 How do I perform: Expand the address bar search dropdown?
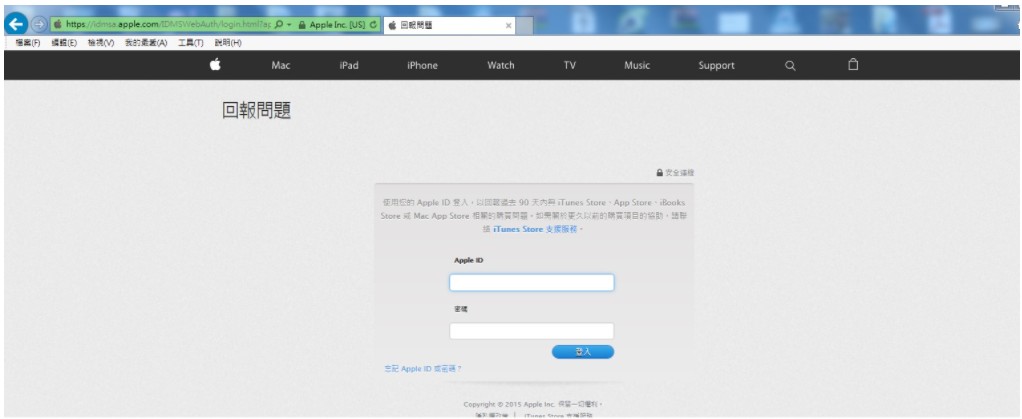(x=288, y=23)
